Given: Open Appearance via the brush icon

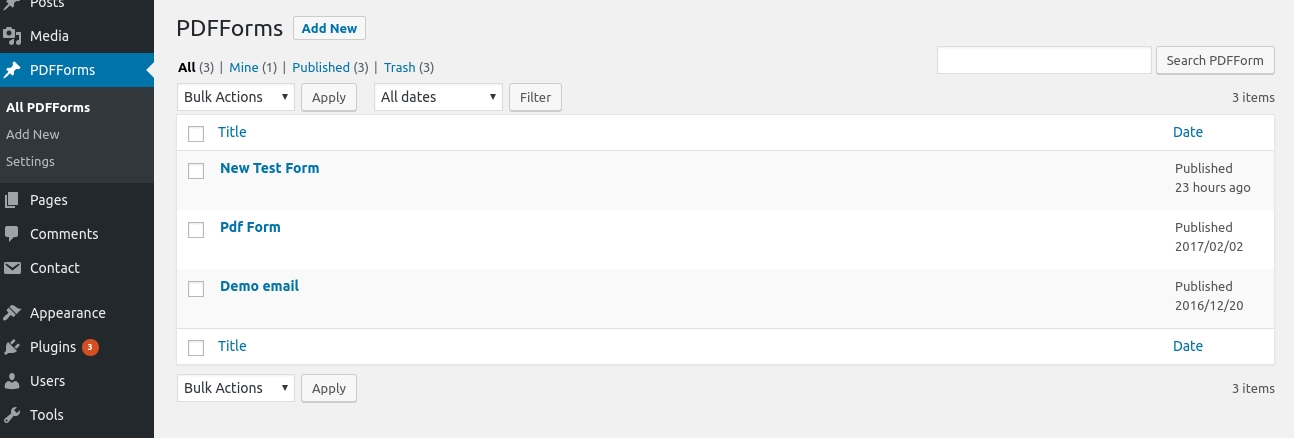Looking at the screenshot, I should coord(12,313).
